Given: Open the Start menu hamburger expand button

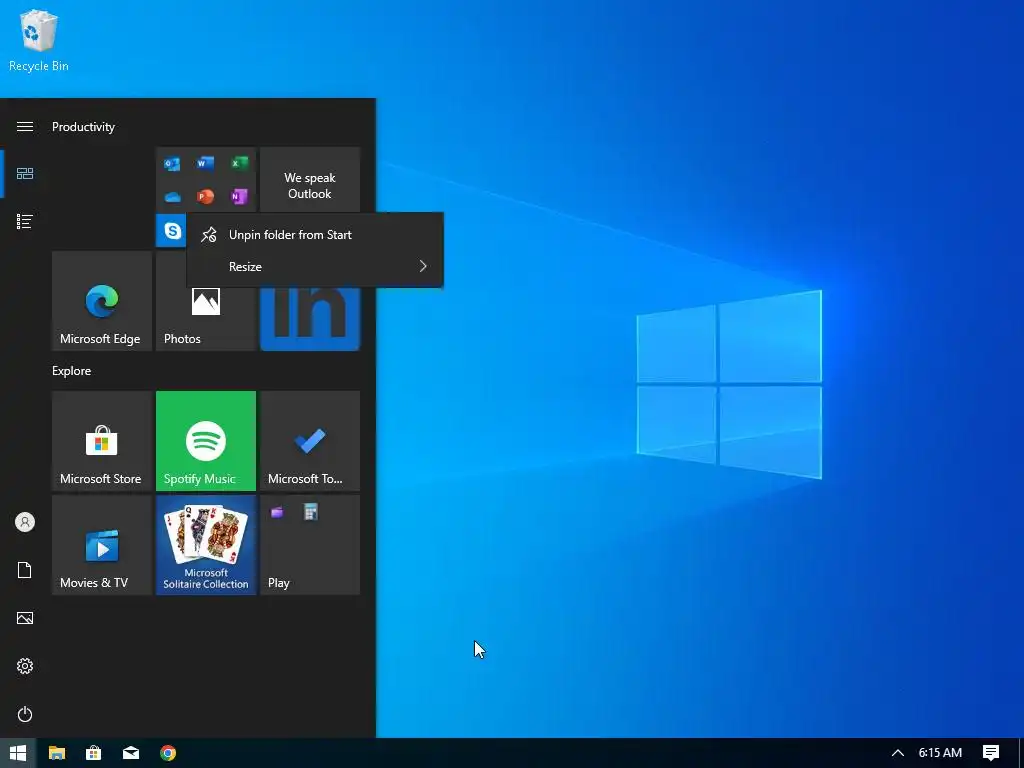Looking at the screenshot, I should 25,126.
